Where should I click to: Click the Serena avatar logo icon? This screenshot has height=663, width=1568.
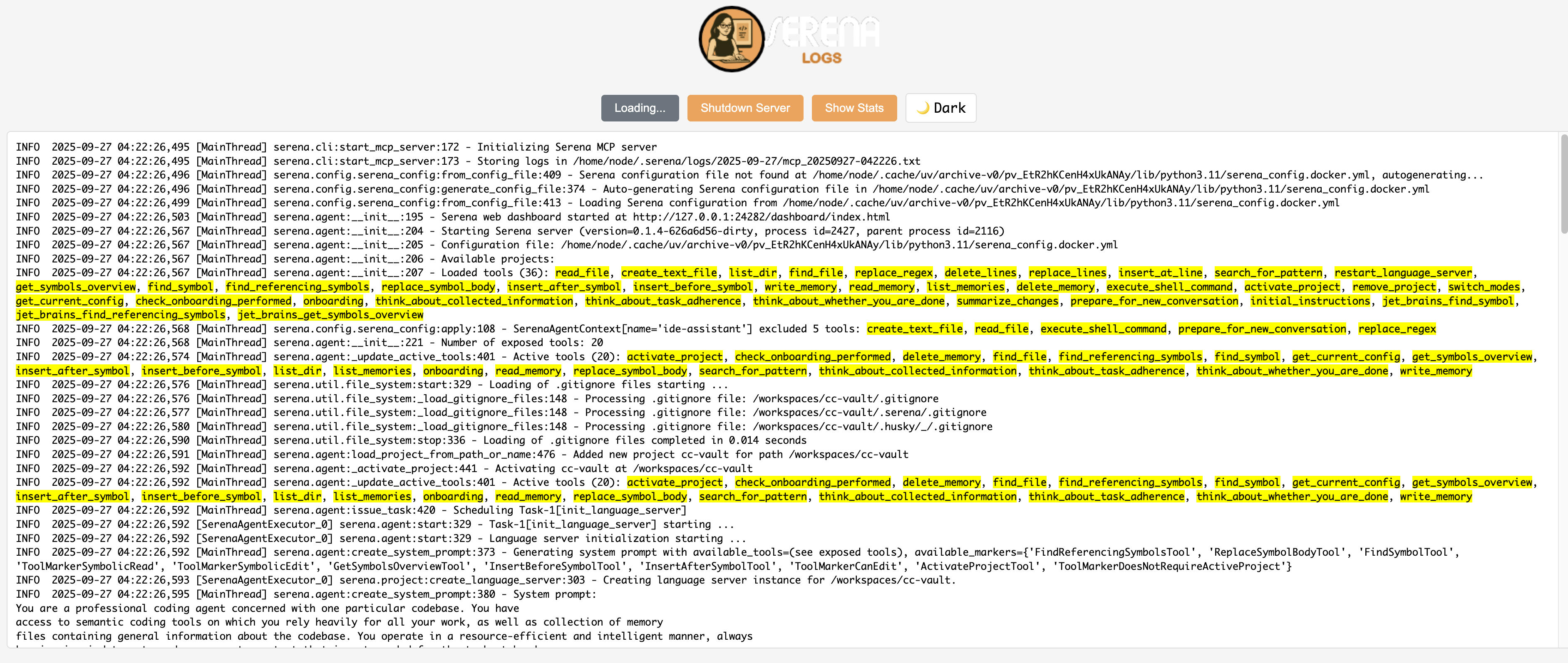731,40
